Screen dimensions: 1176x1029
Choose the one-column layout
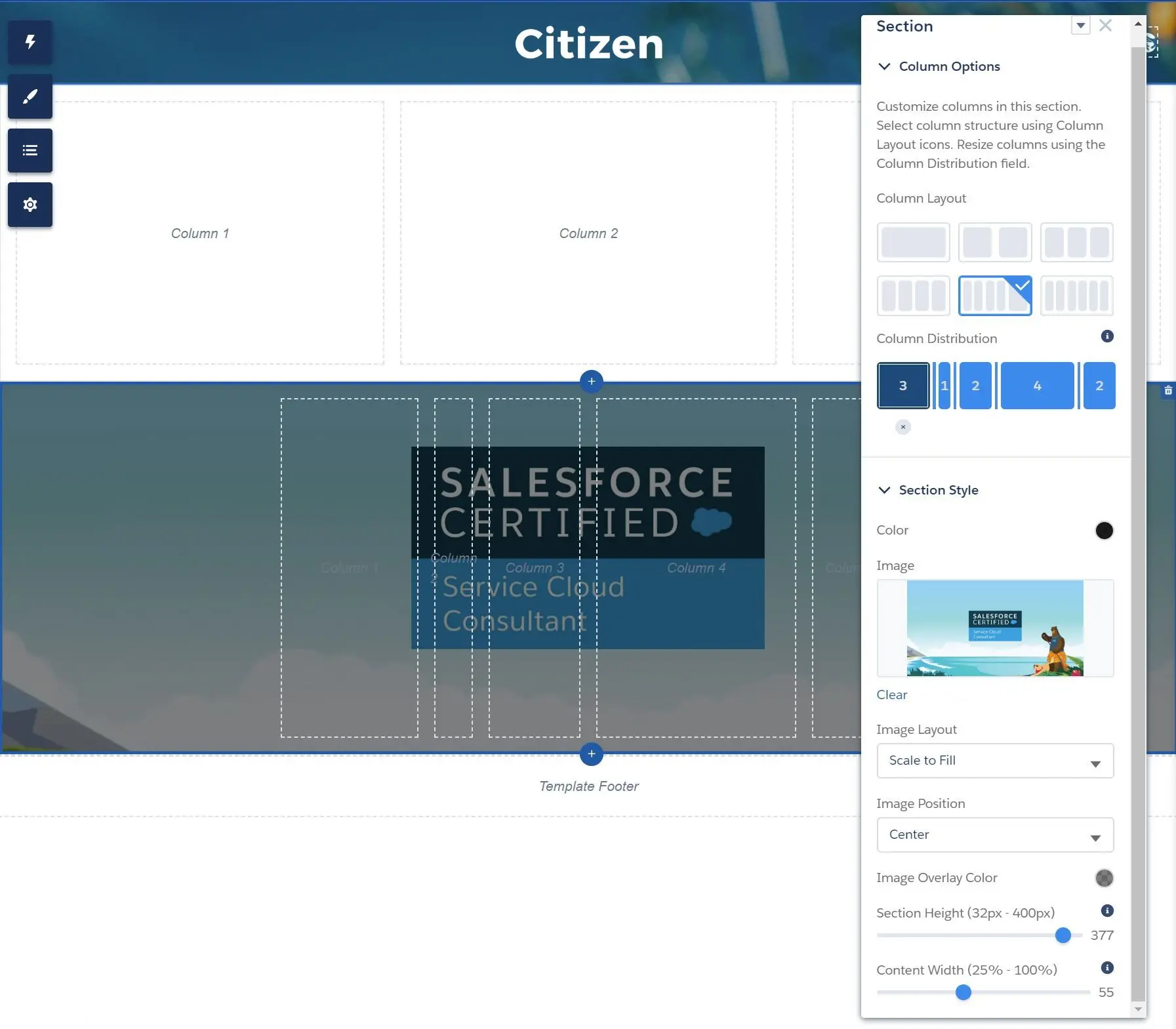point(914,243)
